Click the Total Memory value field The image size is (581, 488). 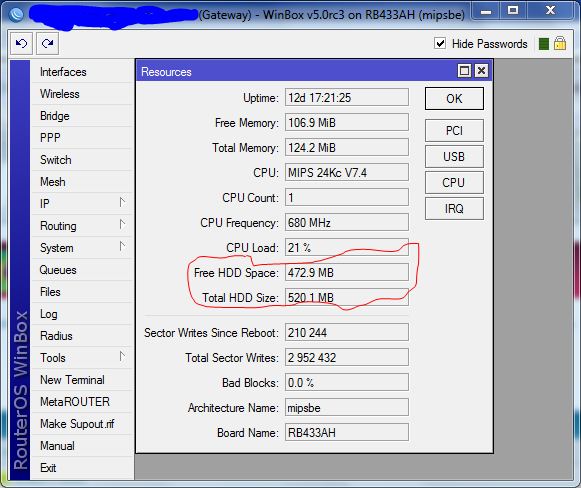[347, 147]
